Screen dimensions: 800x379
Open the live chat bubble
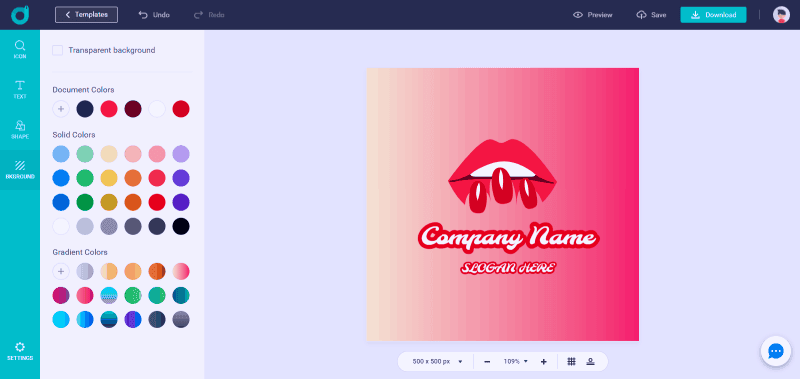click(x=776, y=351)
